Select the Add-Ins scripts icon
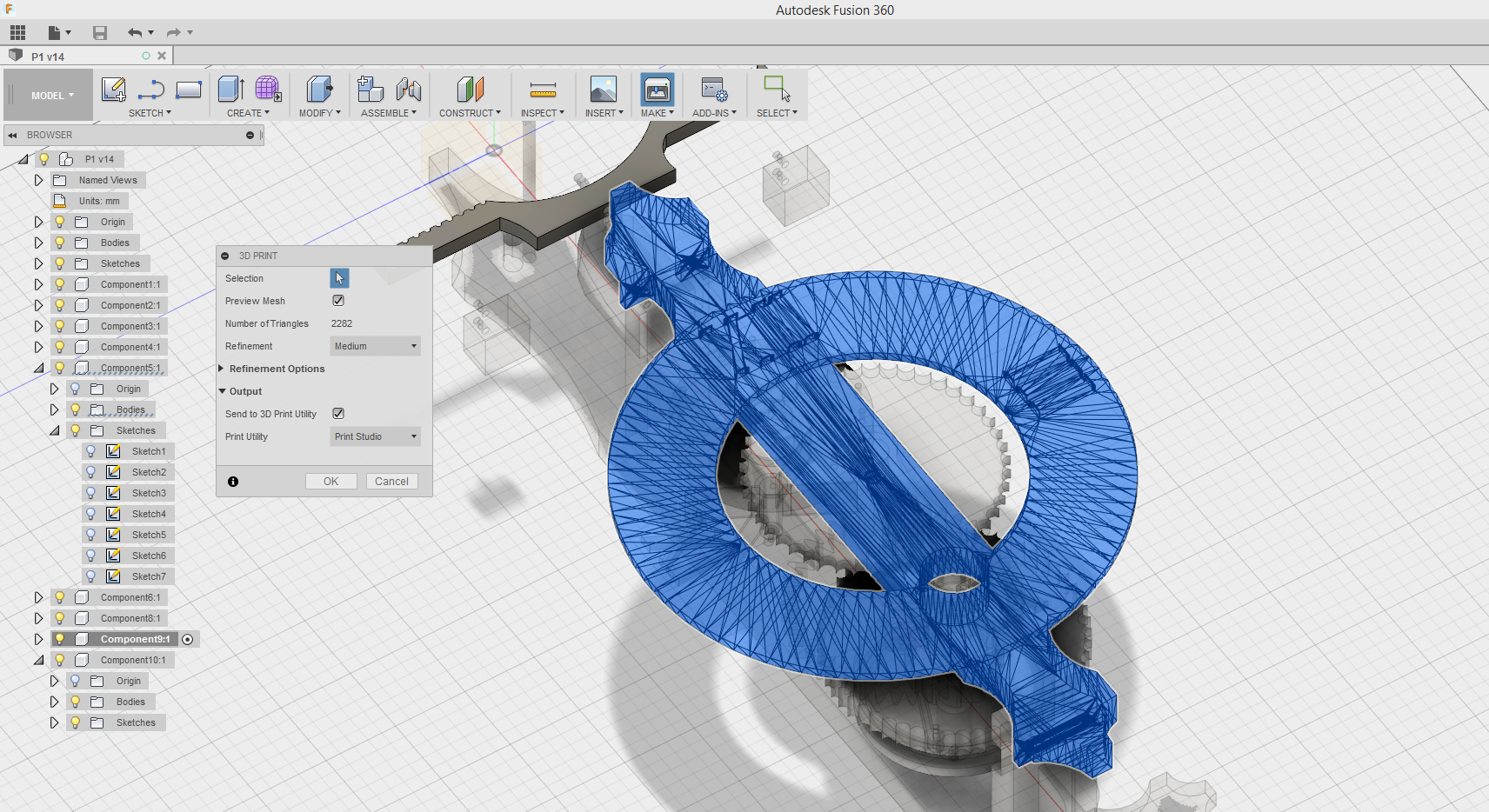Image resolution: width=1489 pixels, height=812 pixels. point(714,89)
